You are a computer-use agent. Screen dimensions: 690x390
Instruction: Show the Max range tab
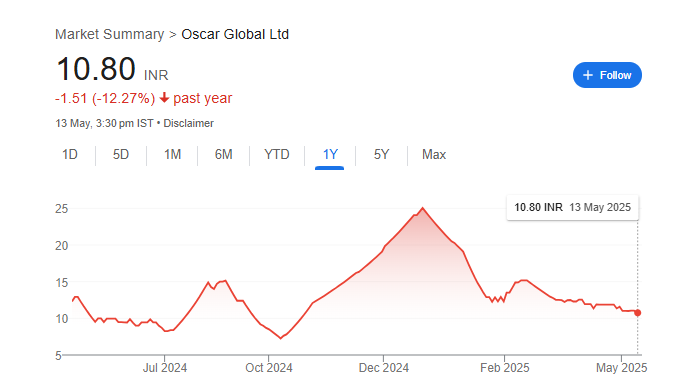point(434,155)
